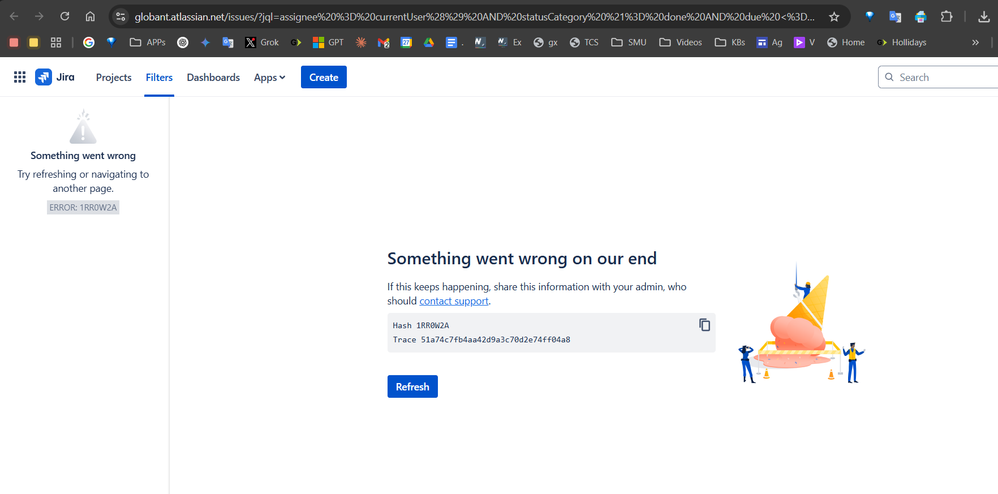Open the Google Calendar bookmark

point(406,43)
